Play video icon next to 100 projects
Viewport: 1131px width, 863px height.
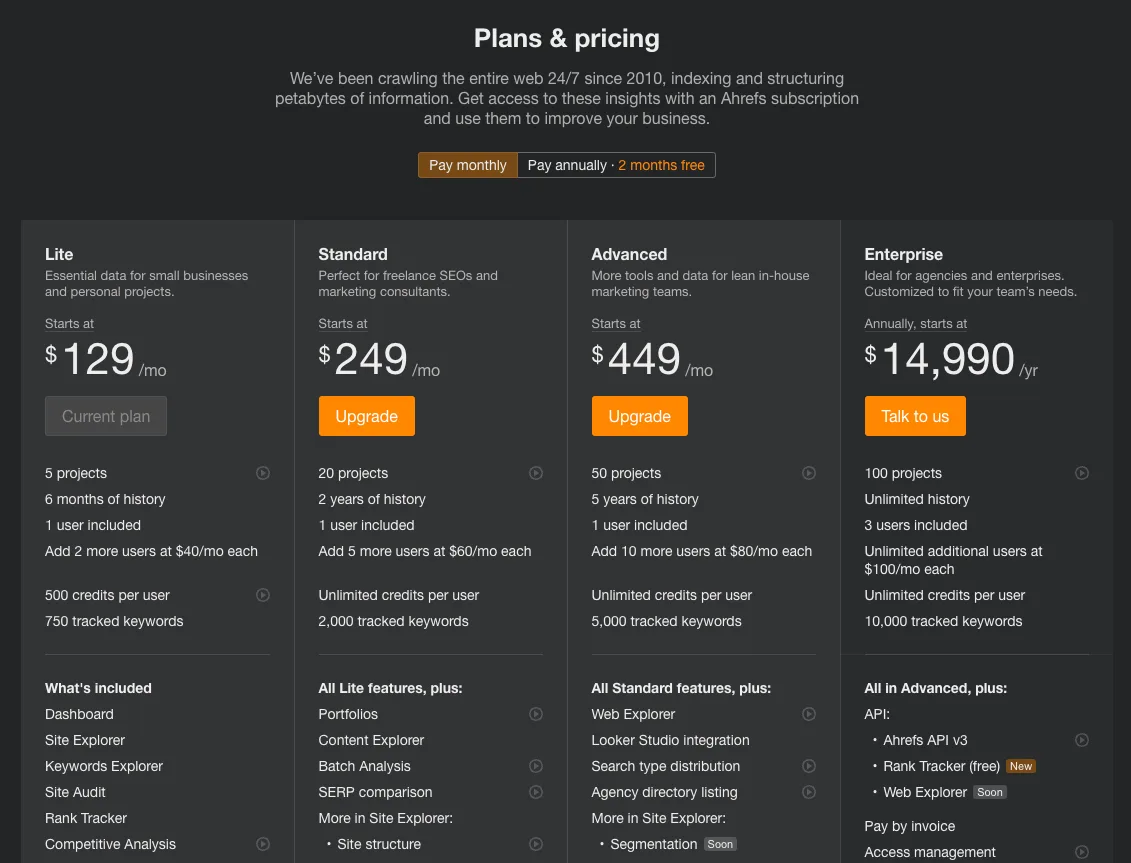point(1082,473)
